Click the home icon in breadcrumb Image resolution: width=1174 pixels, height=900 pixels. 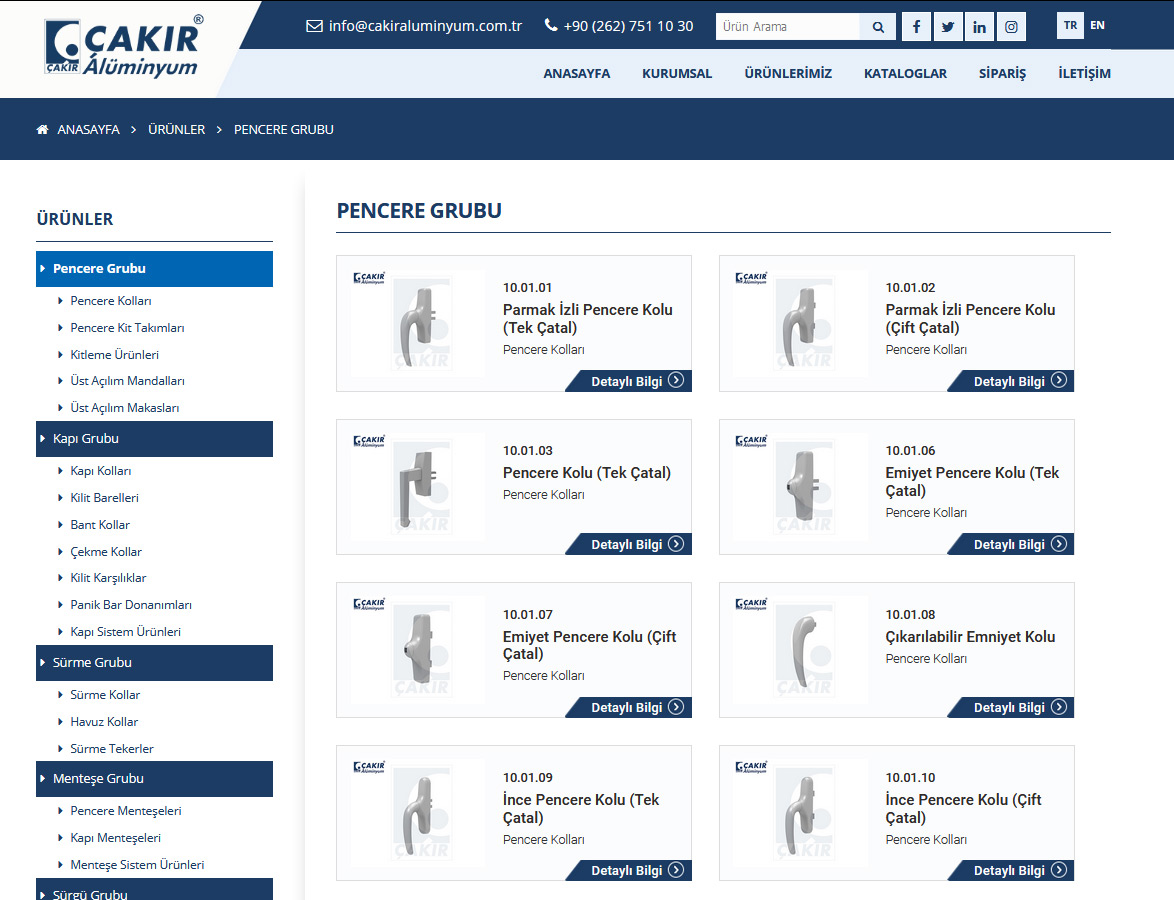[x=42, y=130]
